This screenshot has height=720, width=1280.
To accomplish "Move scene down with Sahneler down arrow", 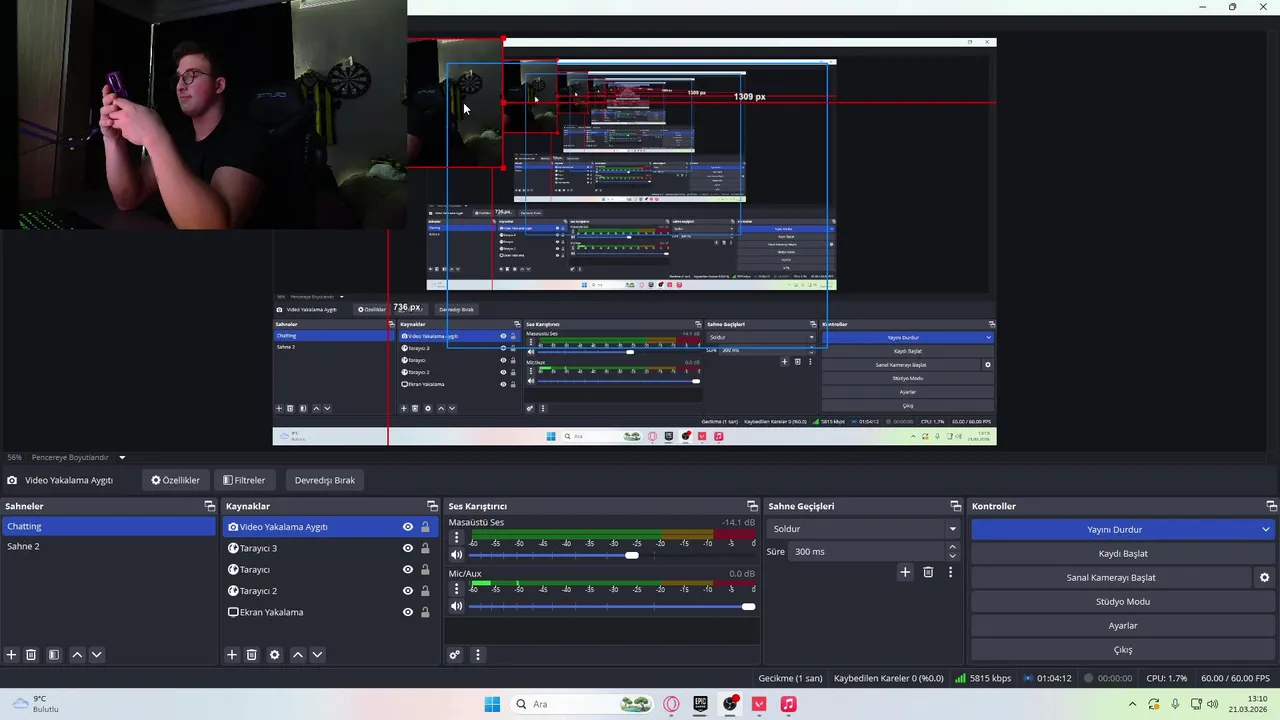I will tap(97, 655).
